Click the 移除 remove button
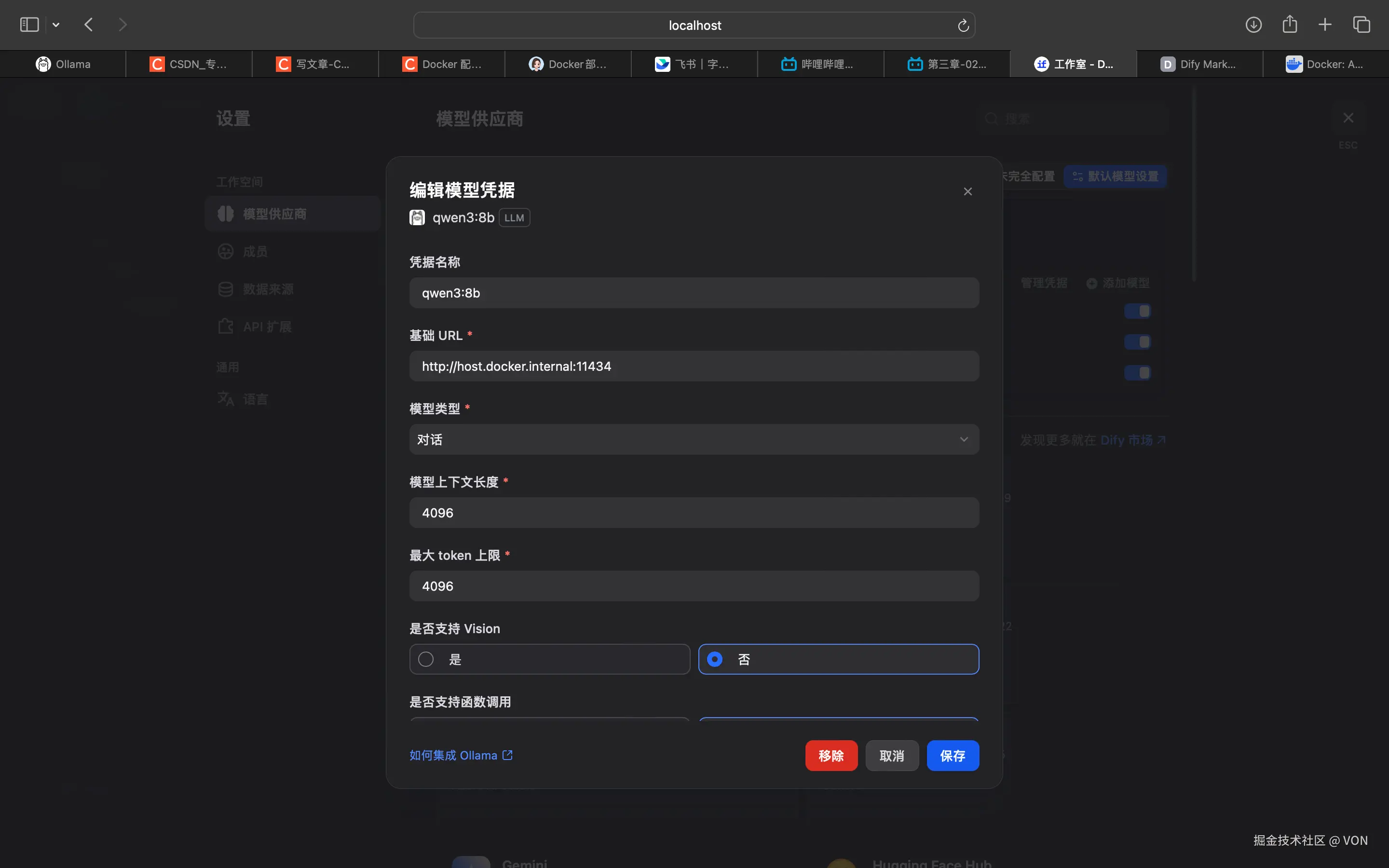The width and height of the screenshot is (1389, 868). coord(831,756)
